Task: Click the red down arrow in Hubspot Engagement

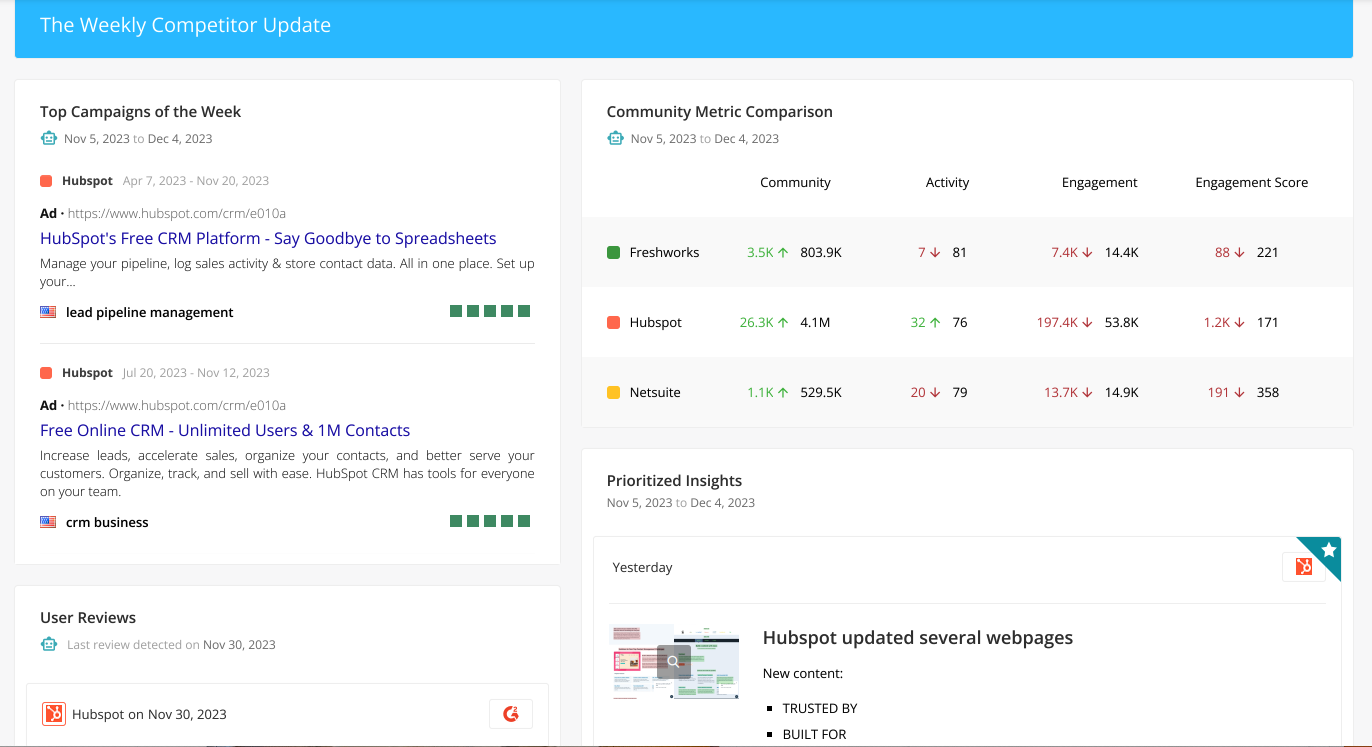Action: click(1087, 323)
